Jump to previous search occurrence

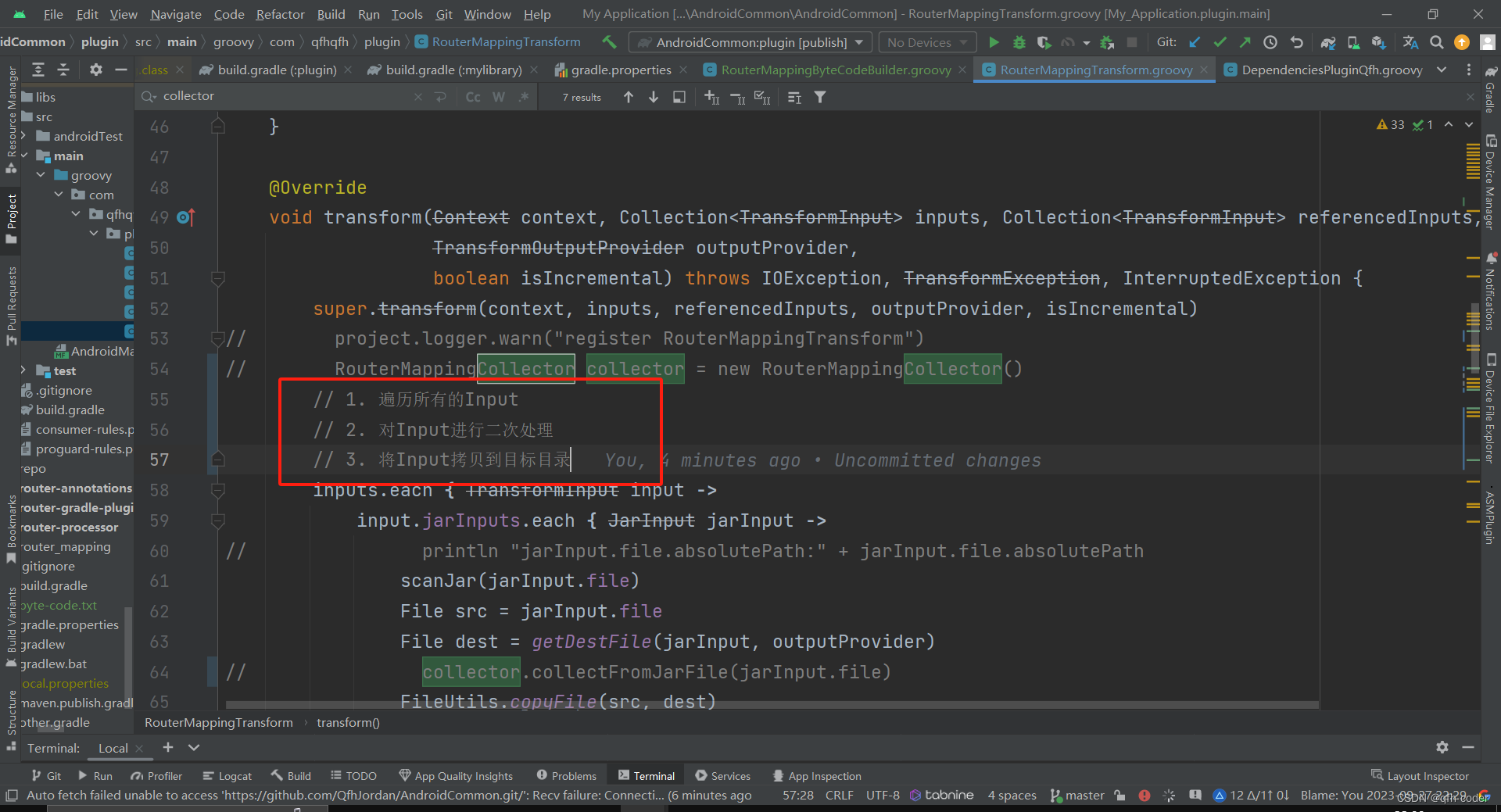[x=629, y=97]
